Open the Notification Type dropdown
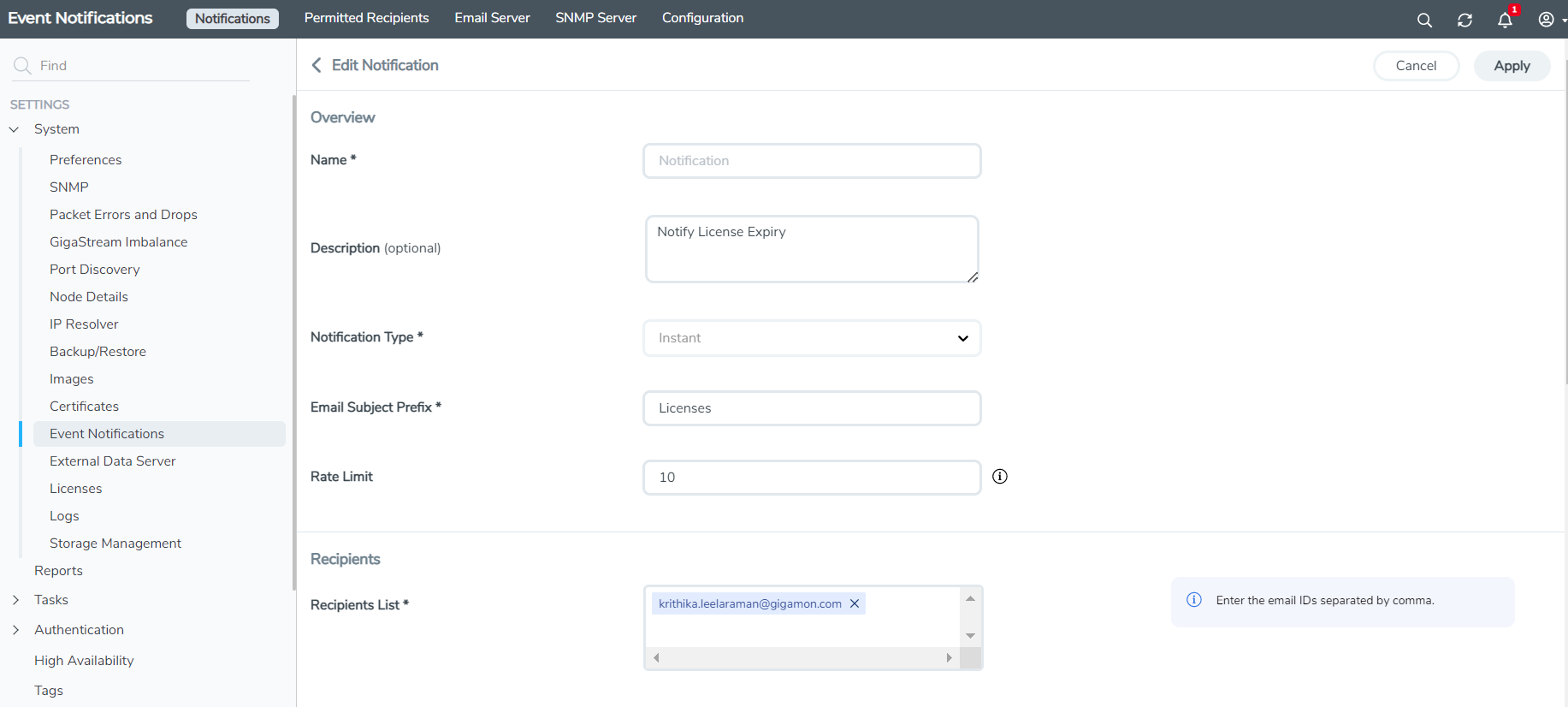Viewport: 1568px width, 707px height. pyautogui.click(x=811, y=338)
